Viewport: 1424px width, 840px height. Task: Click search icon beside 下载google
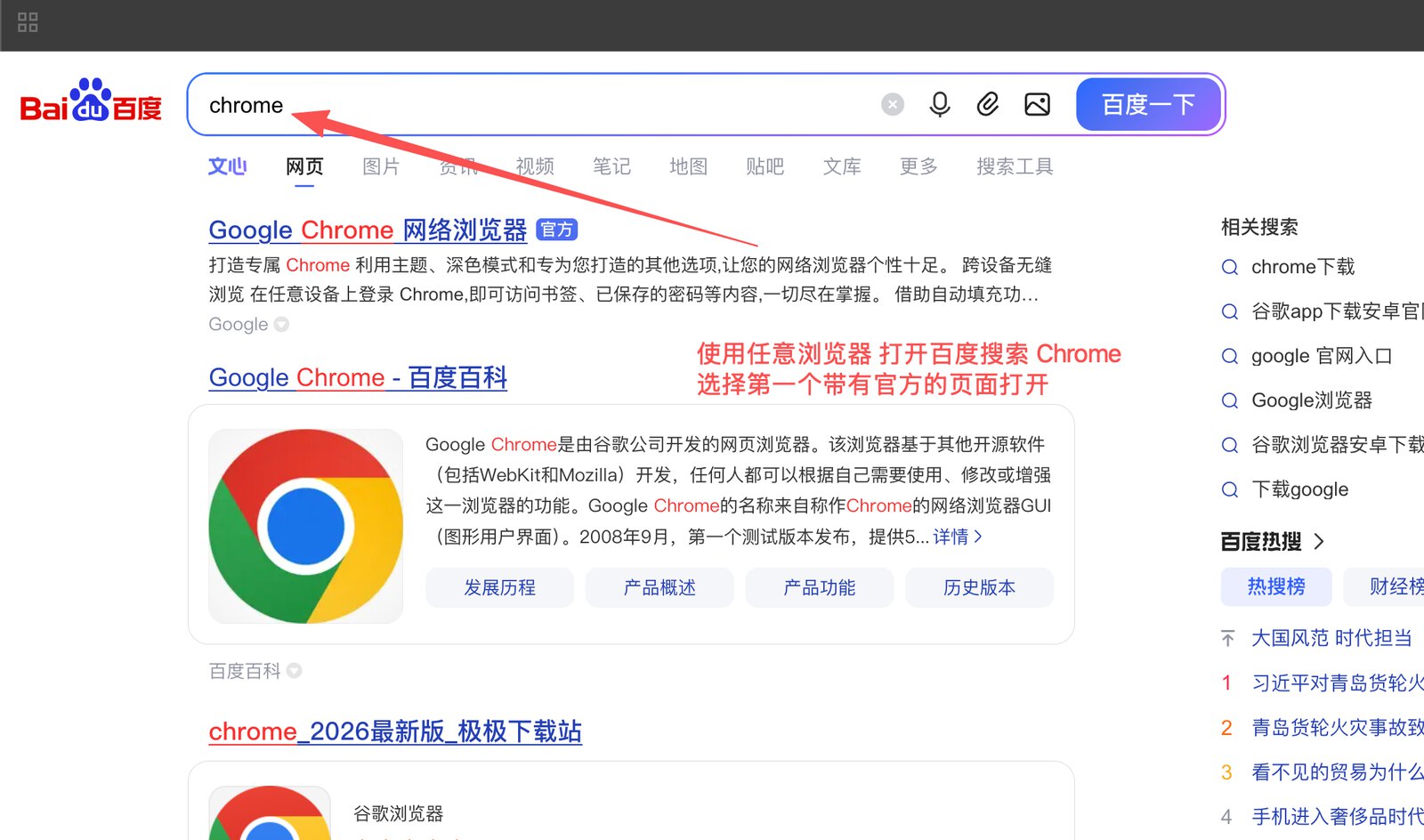click(1230, 489)
